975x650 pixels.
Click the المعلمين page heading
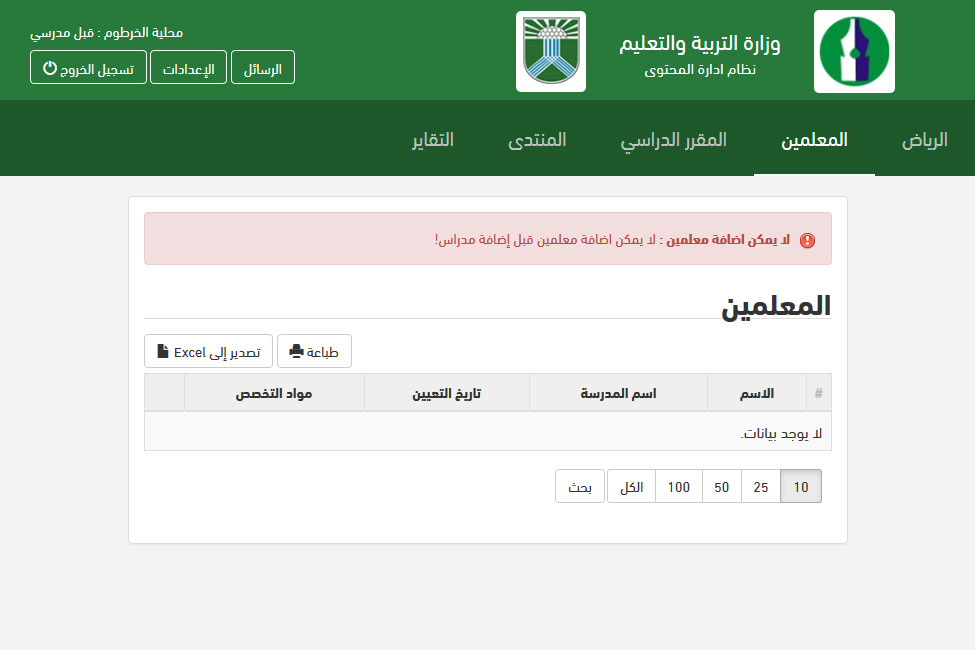point(776,305)
